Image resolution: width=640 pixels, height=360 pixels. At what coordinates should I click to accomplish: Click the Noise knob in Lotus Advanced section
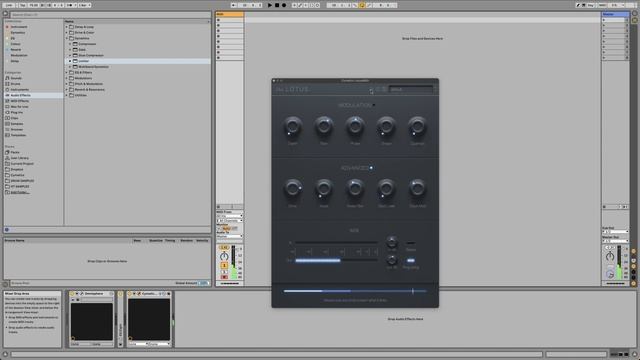click(x=324, y=189)
